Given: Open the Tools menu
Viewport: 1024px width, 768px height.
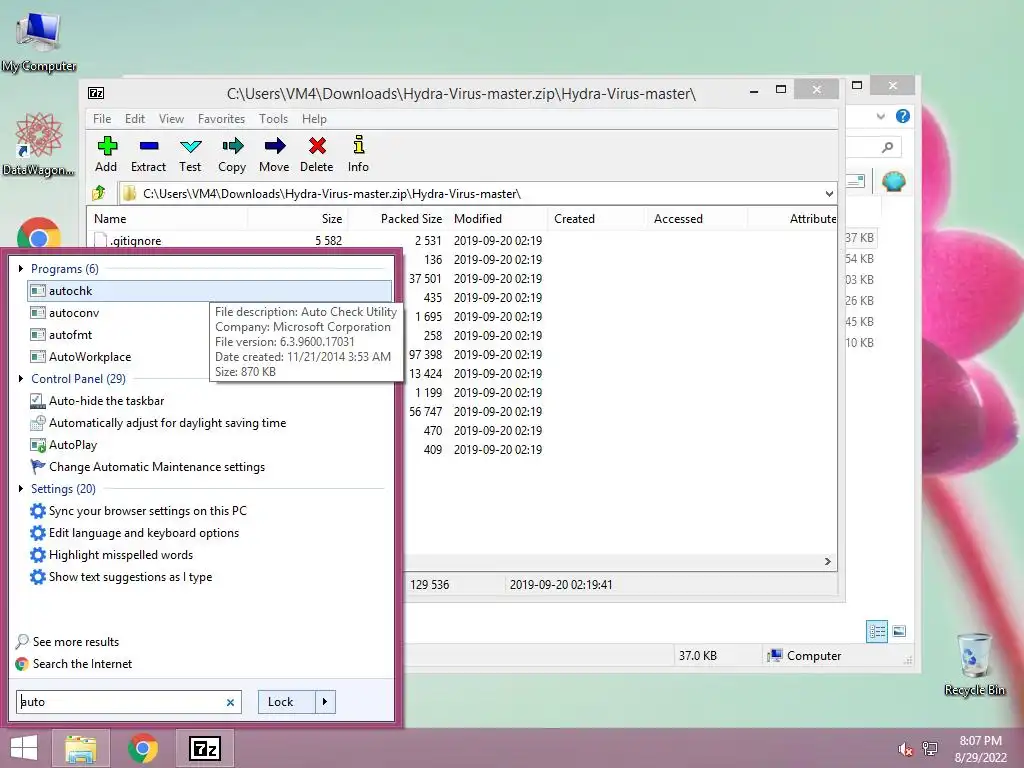Looking at the screenshot, I should [273, 119].
